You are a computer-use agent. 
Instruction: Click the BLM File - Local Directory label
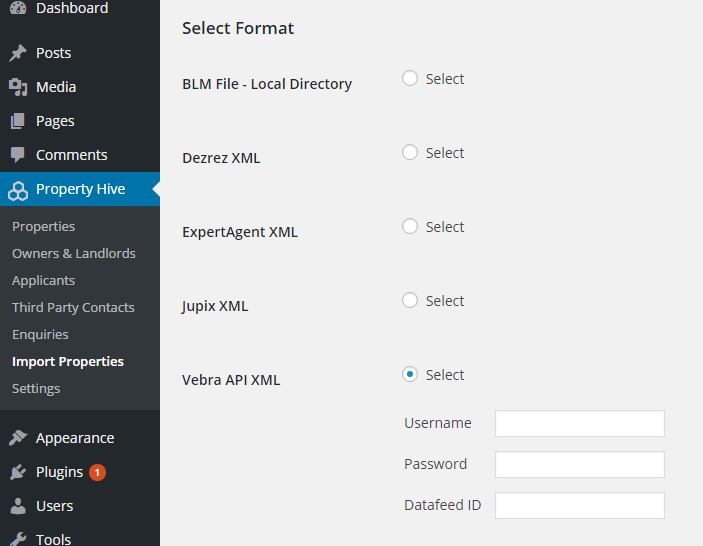pyautogui.click(x=267, y=84)
